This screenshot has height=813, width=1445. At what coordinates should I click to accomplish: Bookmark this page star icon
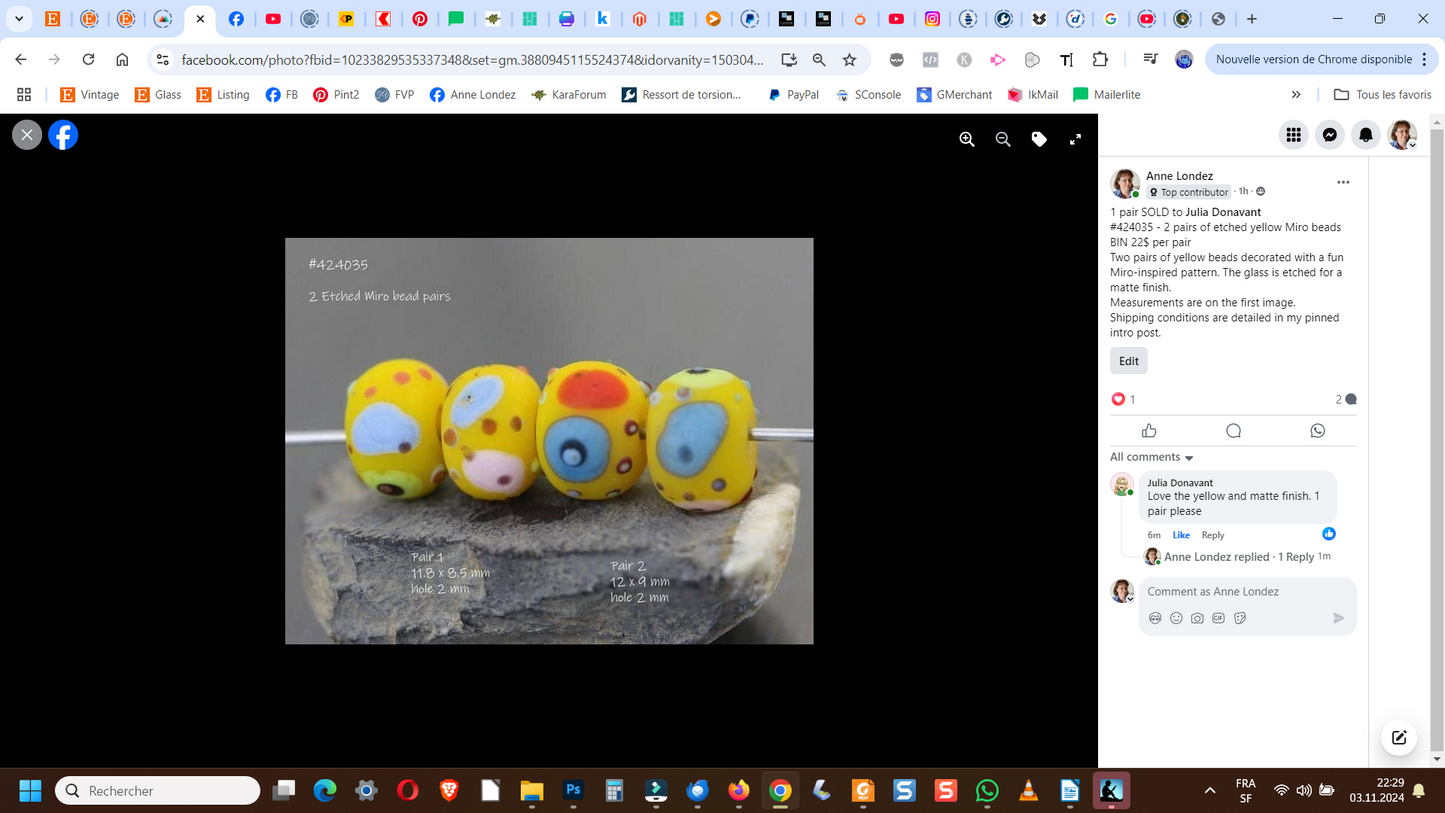[x=850, y=60]
